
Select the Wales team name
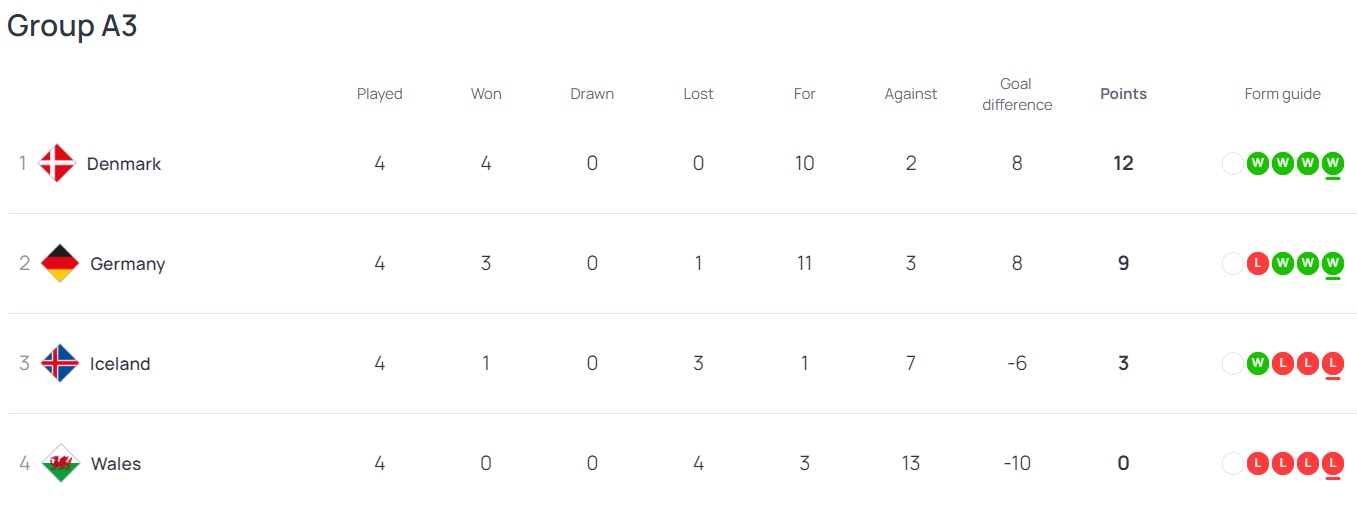click(116, 463)
